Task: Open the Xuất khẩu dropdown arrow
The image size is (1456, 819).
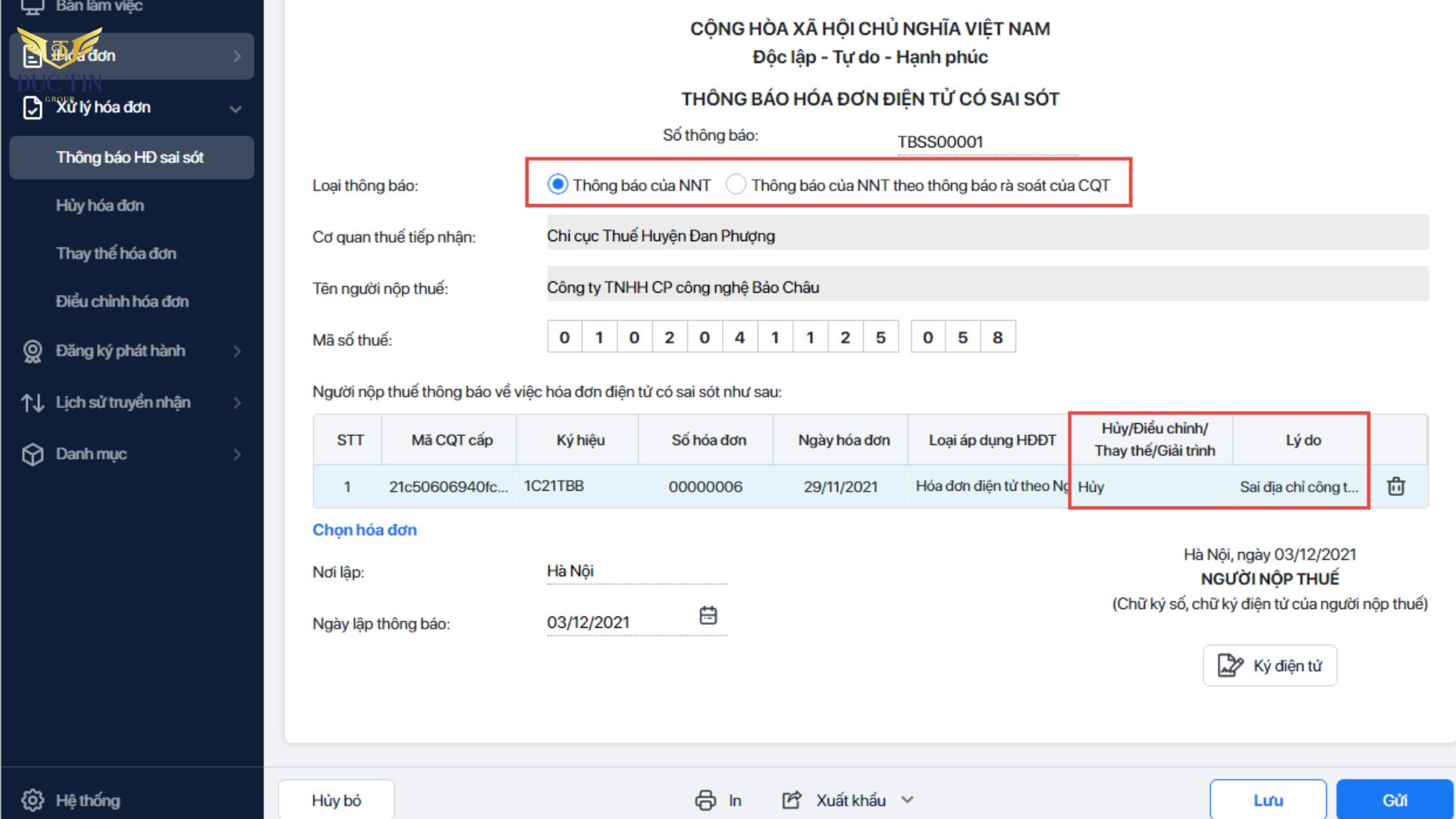Action: 908,800
